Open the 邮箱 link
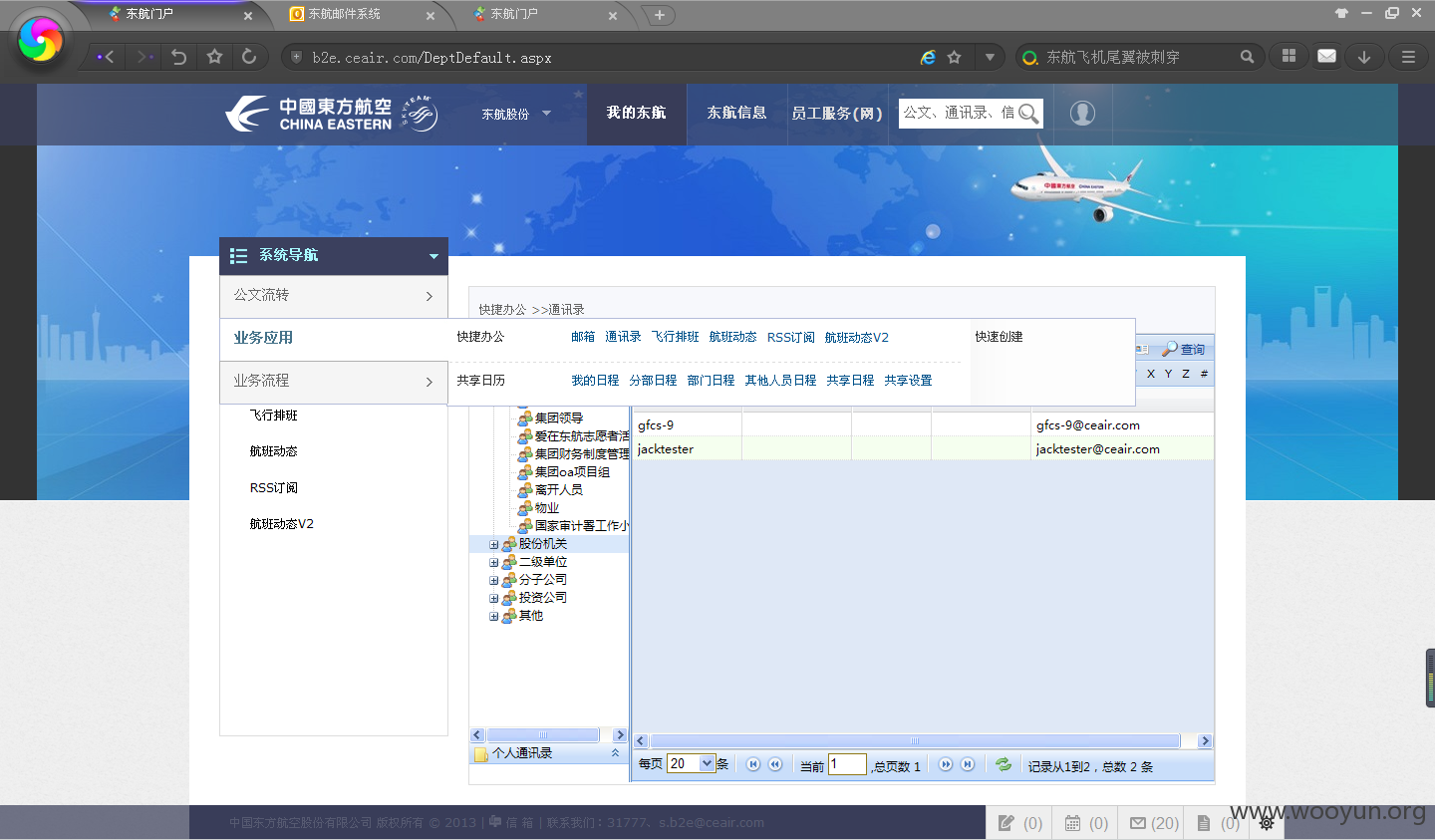This screenshot has width=1435, height=840. point(583,337)
